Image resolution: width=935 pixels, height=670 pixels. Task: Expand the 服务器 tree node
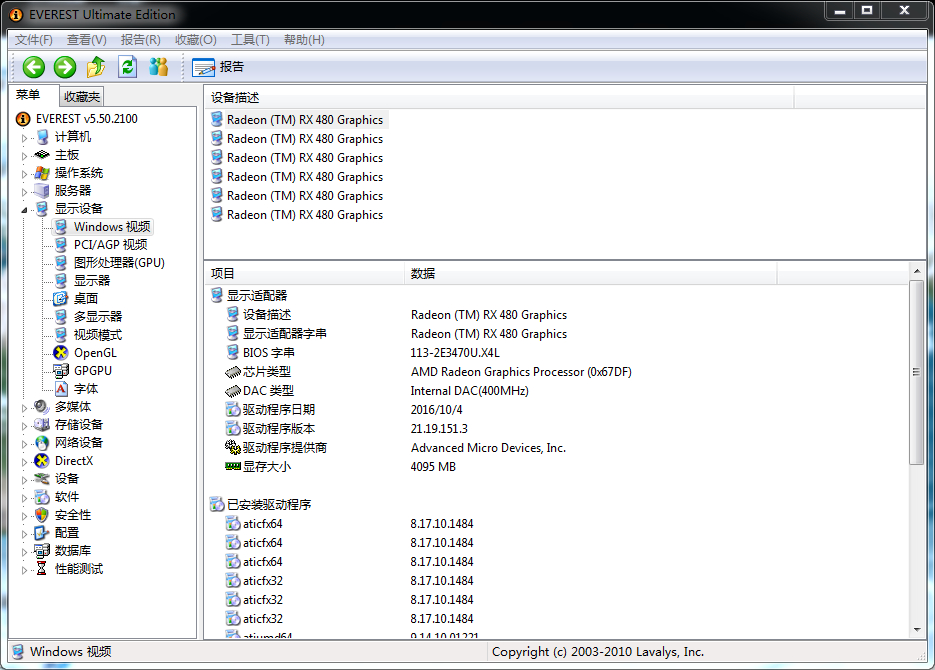[x=24, y=192]
